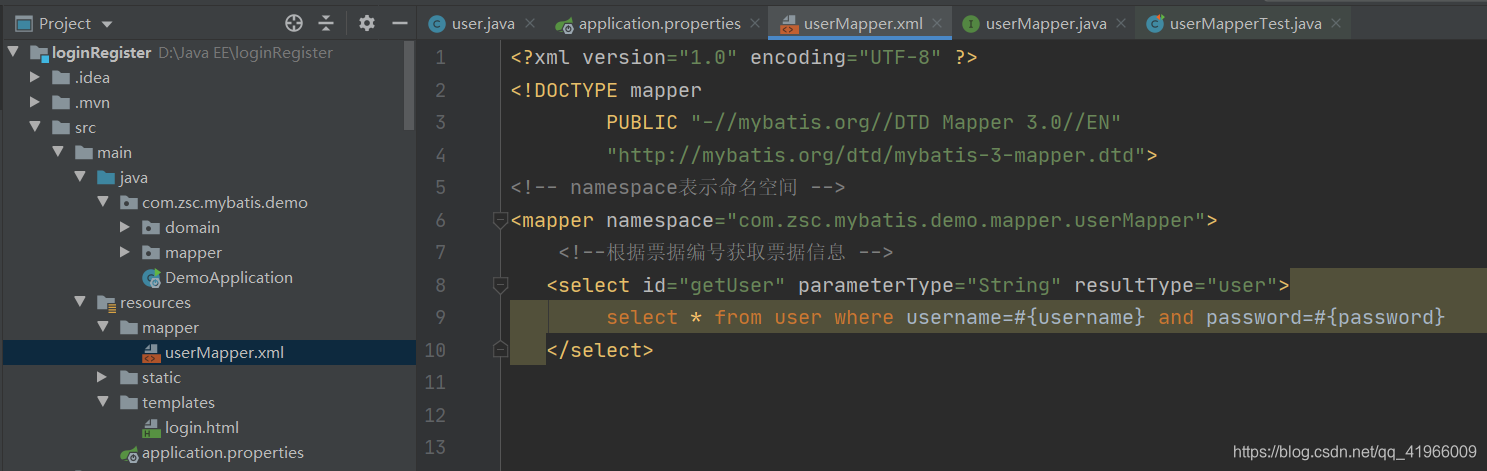Viewport: 1487px width, 471px height.
Task: Select the src folder
Action: (86, 128)
